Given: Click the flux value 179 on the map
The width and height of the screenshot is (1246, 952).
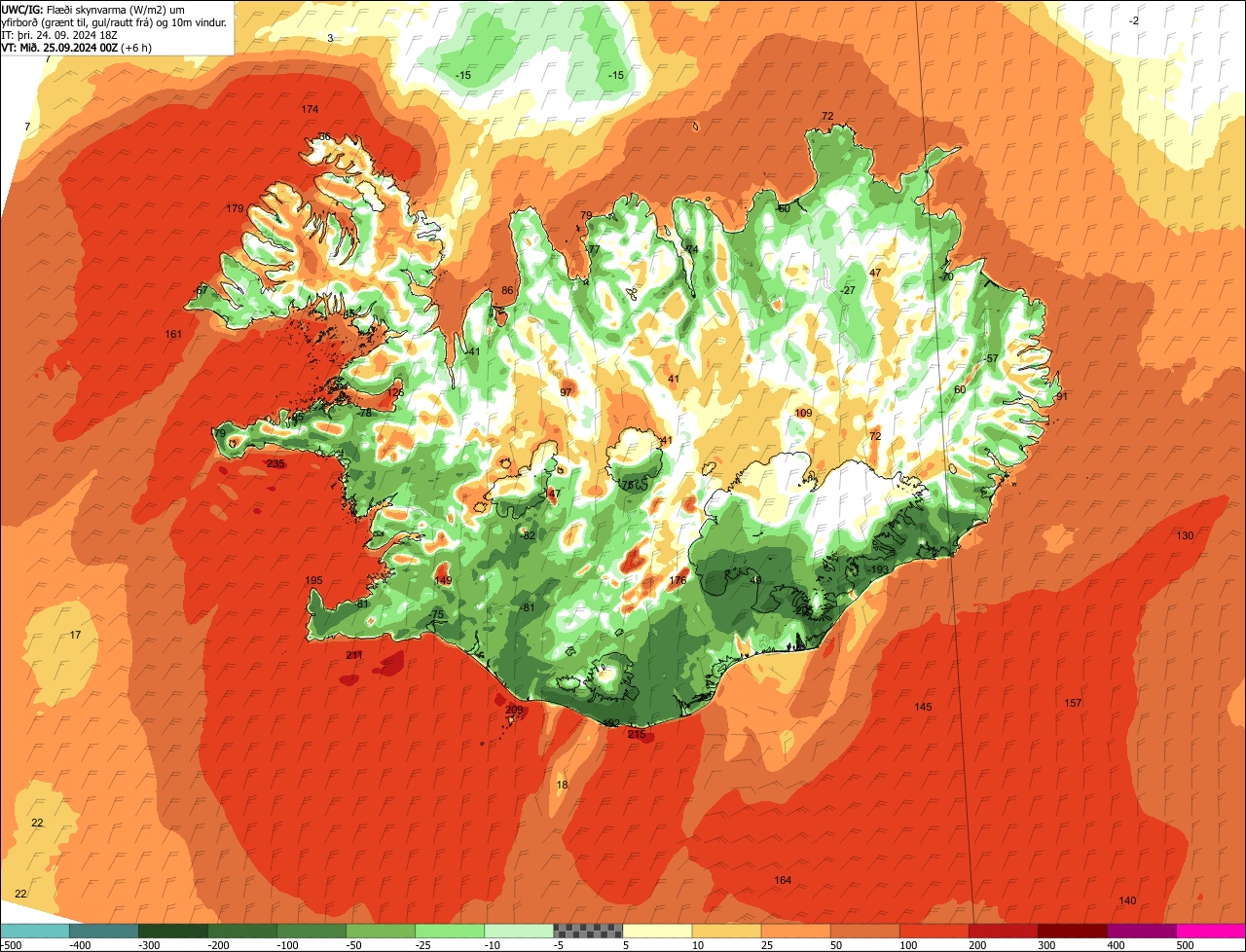Looking at the screenshot, I should (x=235, y=208).
